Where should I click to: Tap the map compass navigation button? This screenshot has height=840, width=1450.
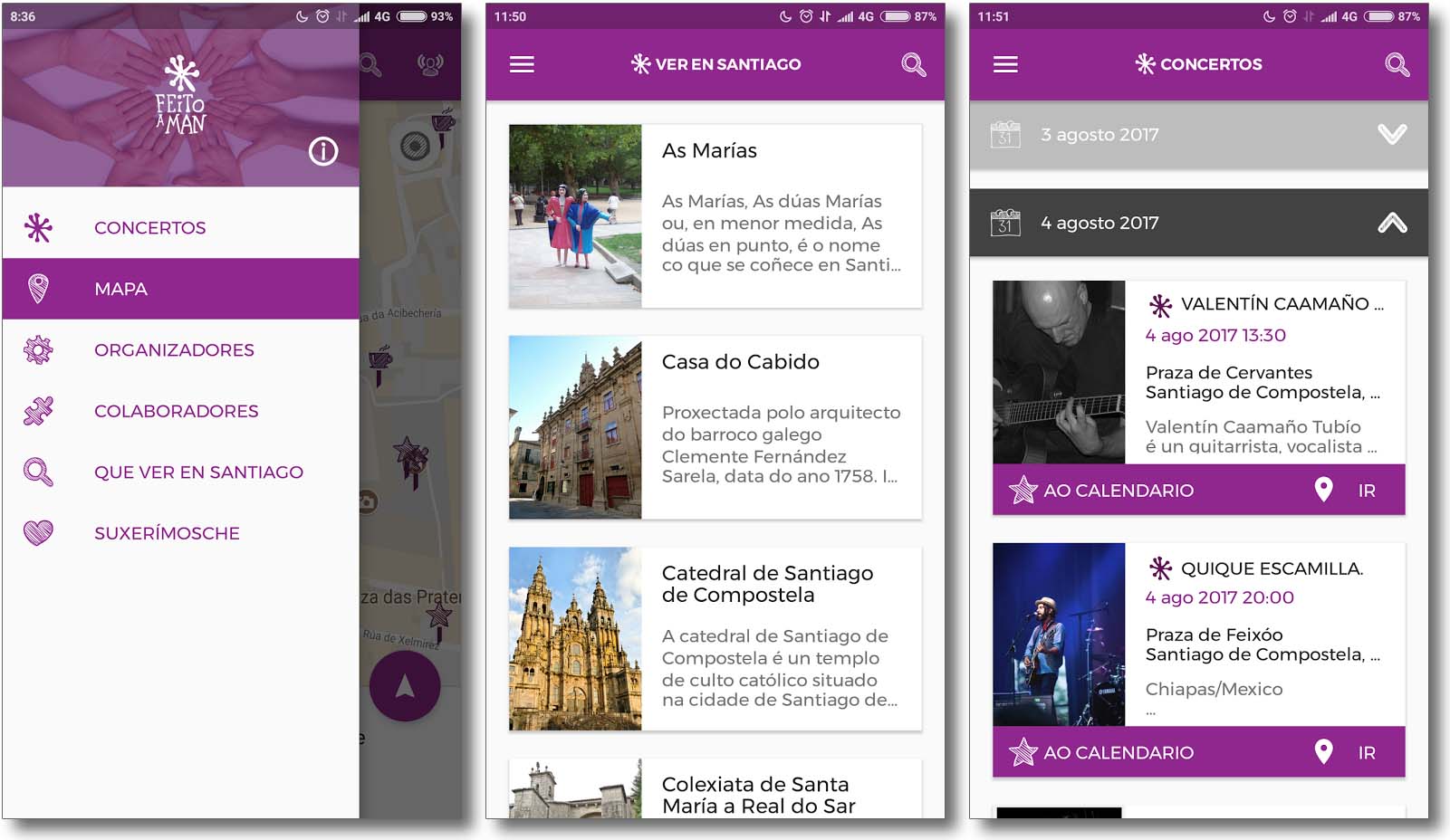point(405,686)
